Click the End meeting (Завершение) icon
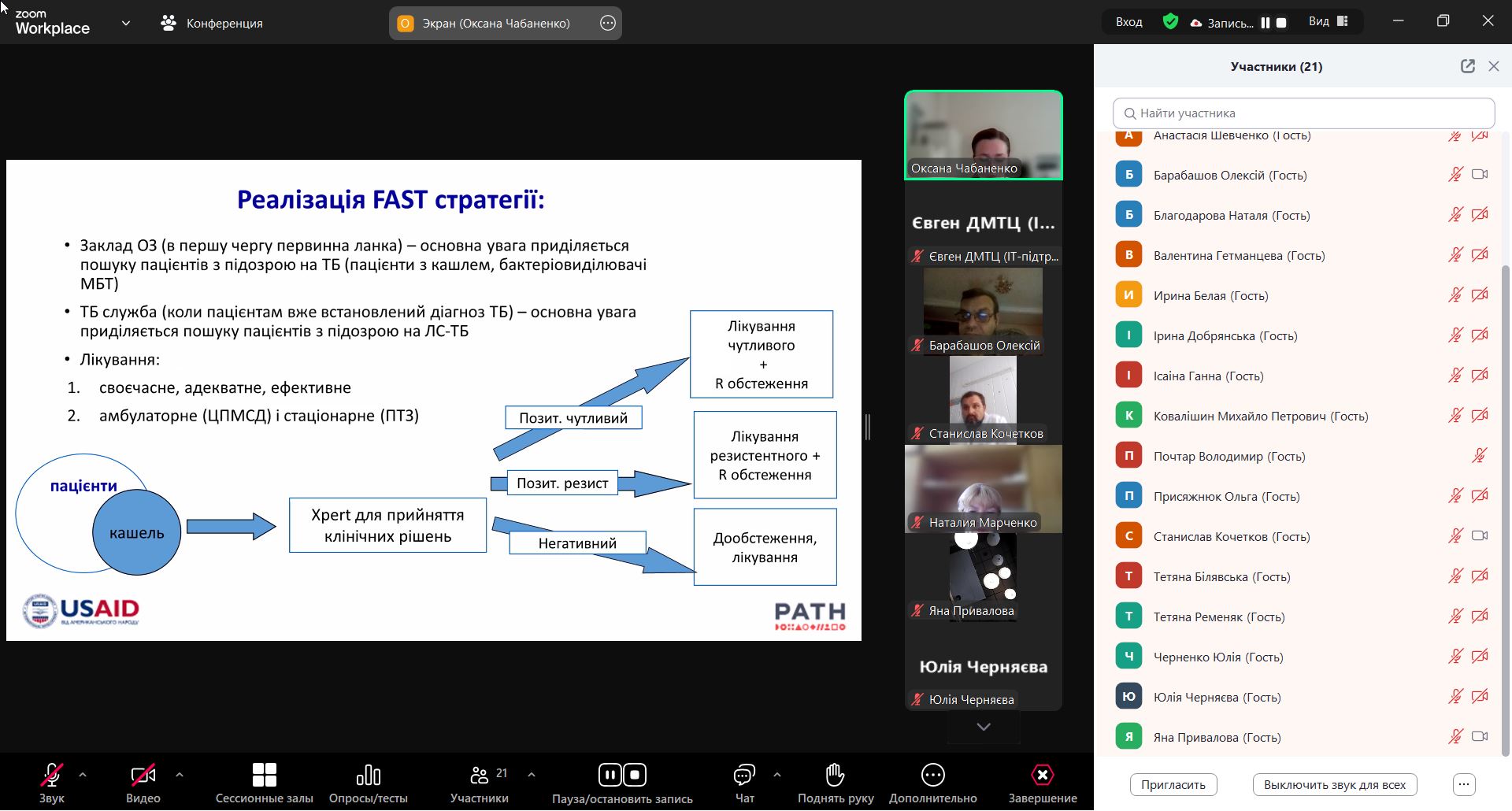 [1042, 775]
